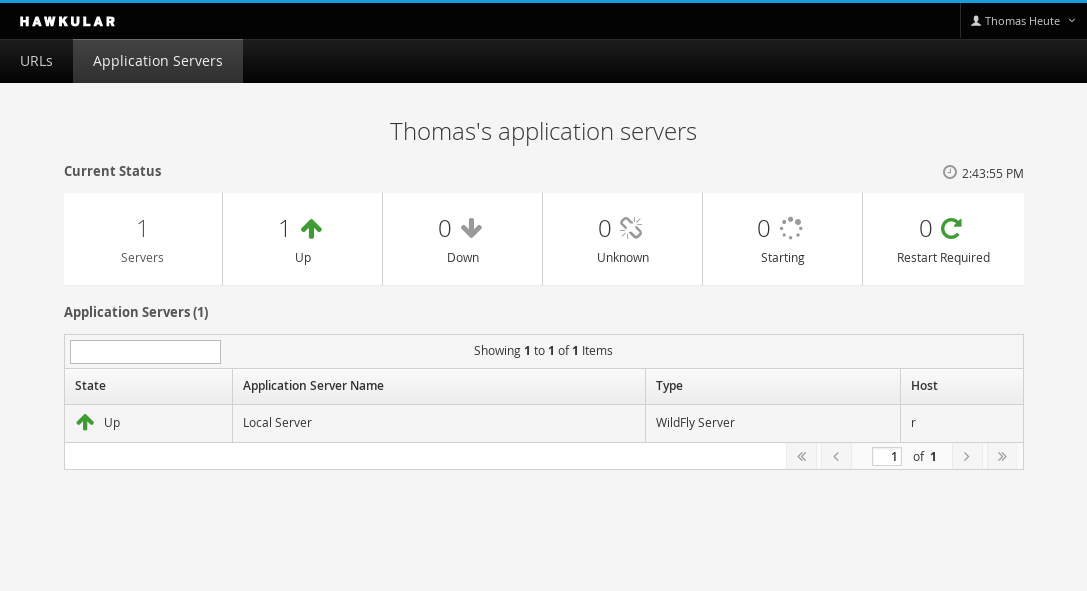This screenshot has width=1087, height=591.
Task: Go to next page arrow
Action: pos(966,457)
